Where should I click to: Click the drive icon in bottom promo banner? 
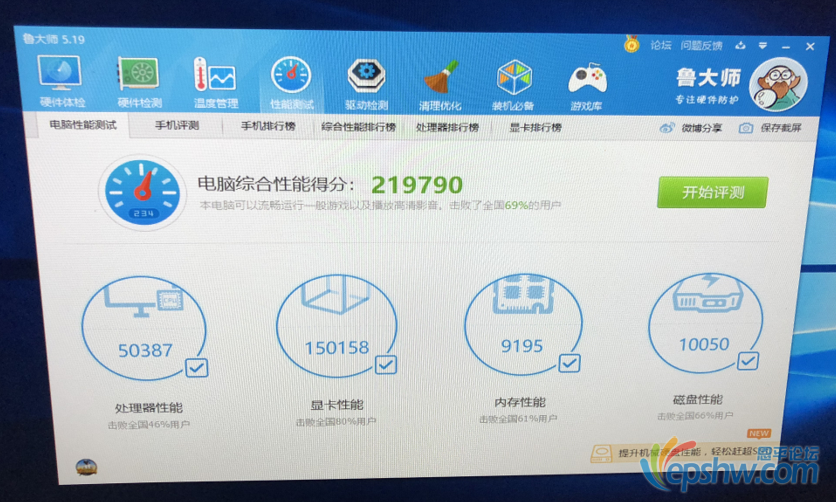(x=601, y=454)
